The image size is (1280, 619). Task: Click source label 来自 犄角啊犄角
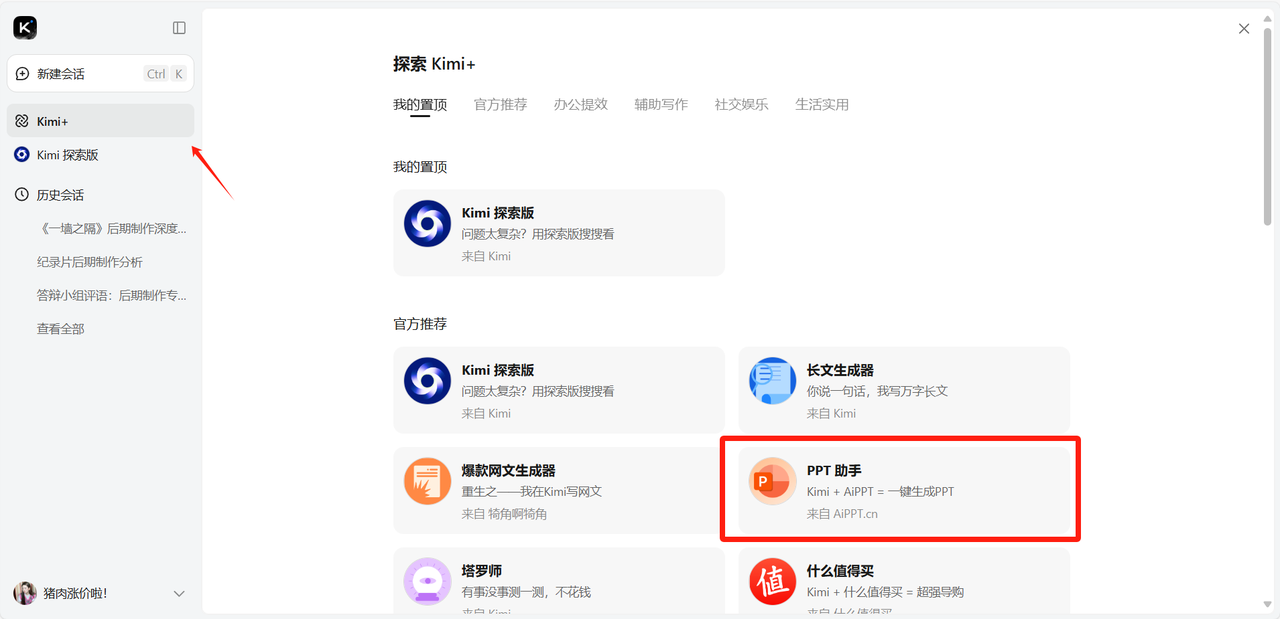click(504, 514)
